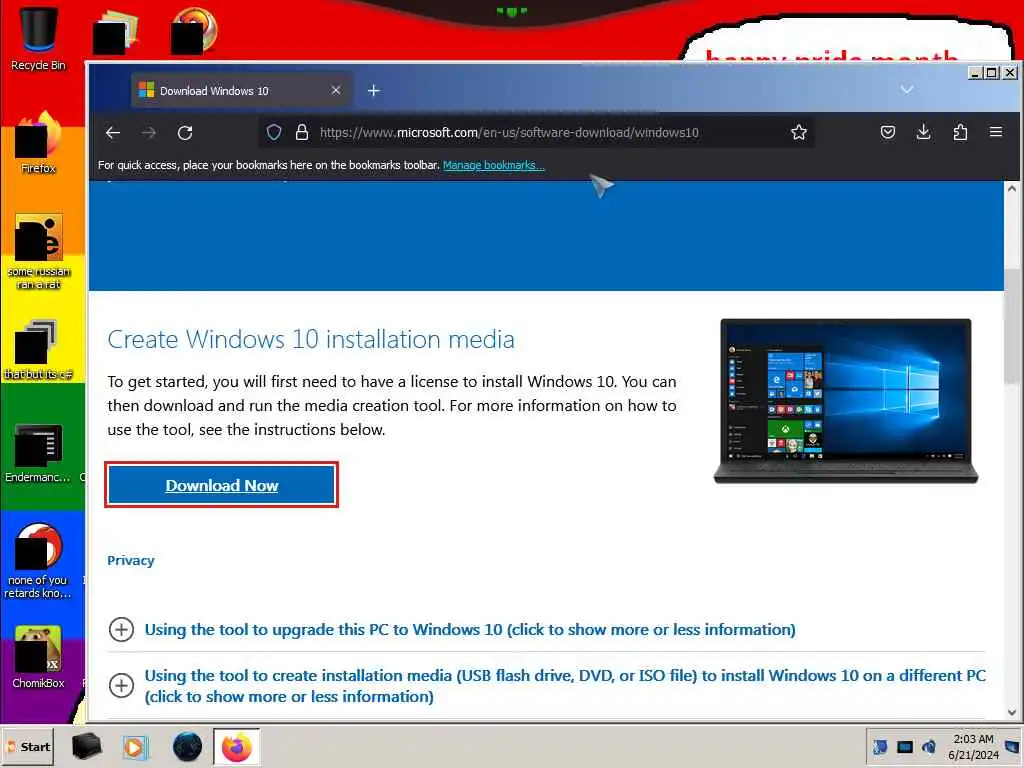
Task: Open the Privacy link
Action: point(131,560)
